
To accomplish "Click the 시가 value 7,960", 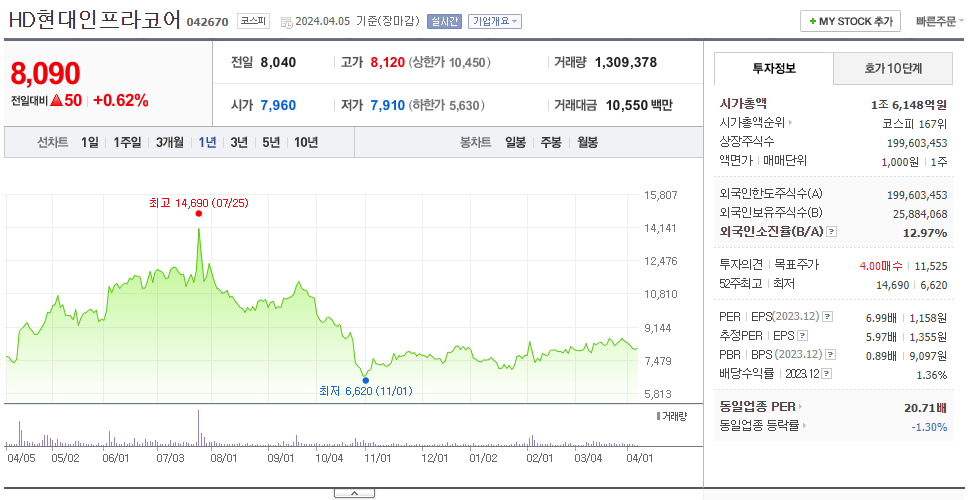I will click(278, 106).
